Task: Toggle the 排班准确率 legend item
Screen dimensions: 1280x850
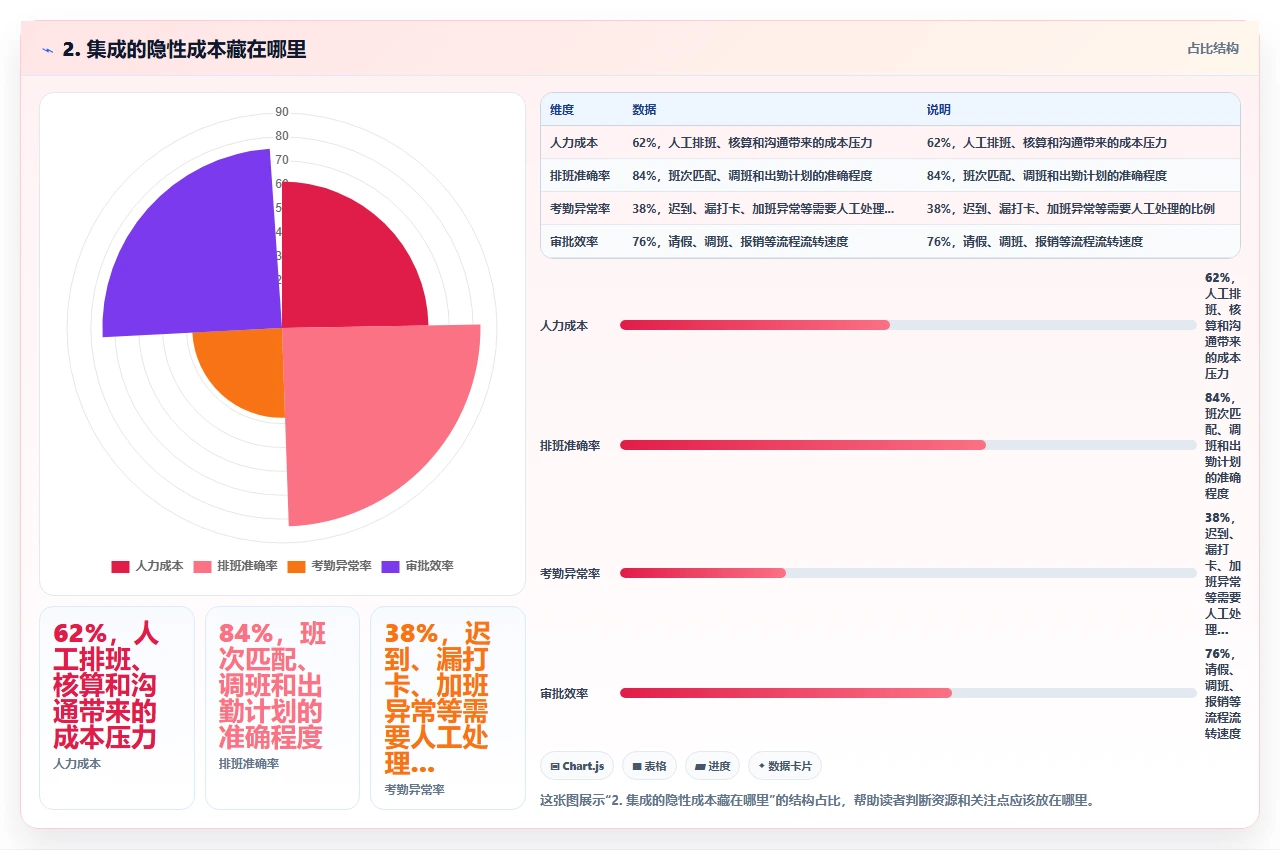Action: pos(235,566)
